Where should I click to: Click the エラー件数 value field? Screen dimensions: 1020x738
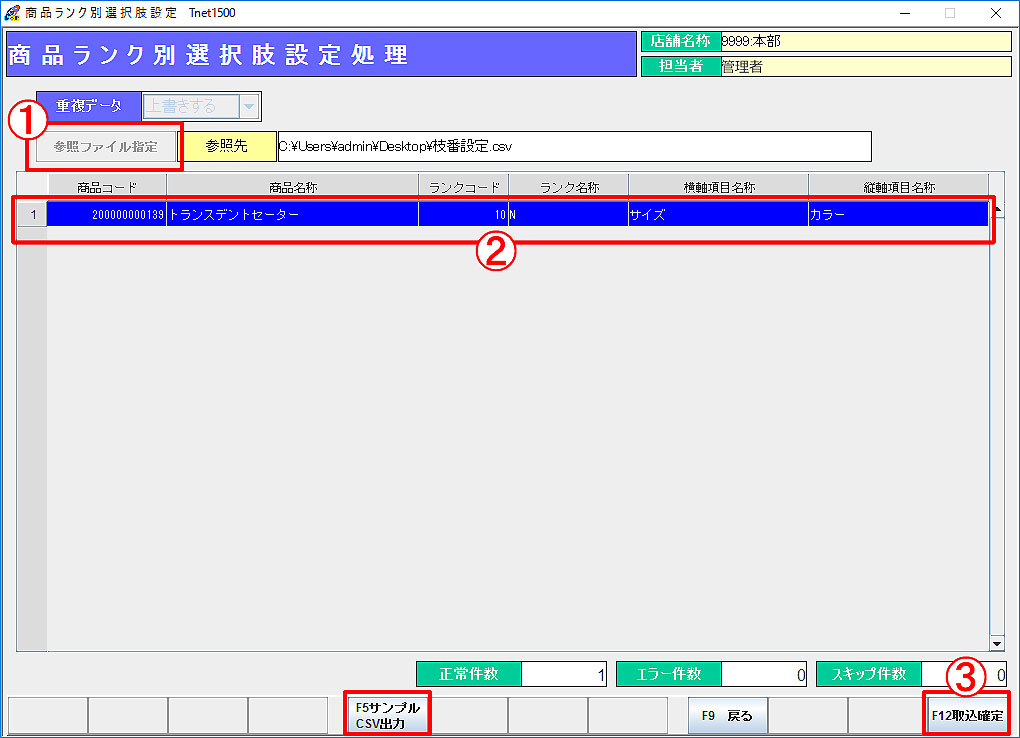click(x=764, y=674)
